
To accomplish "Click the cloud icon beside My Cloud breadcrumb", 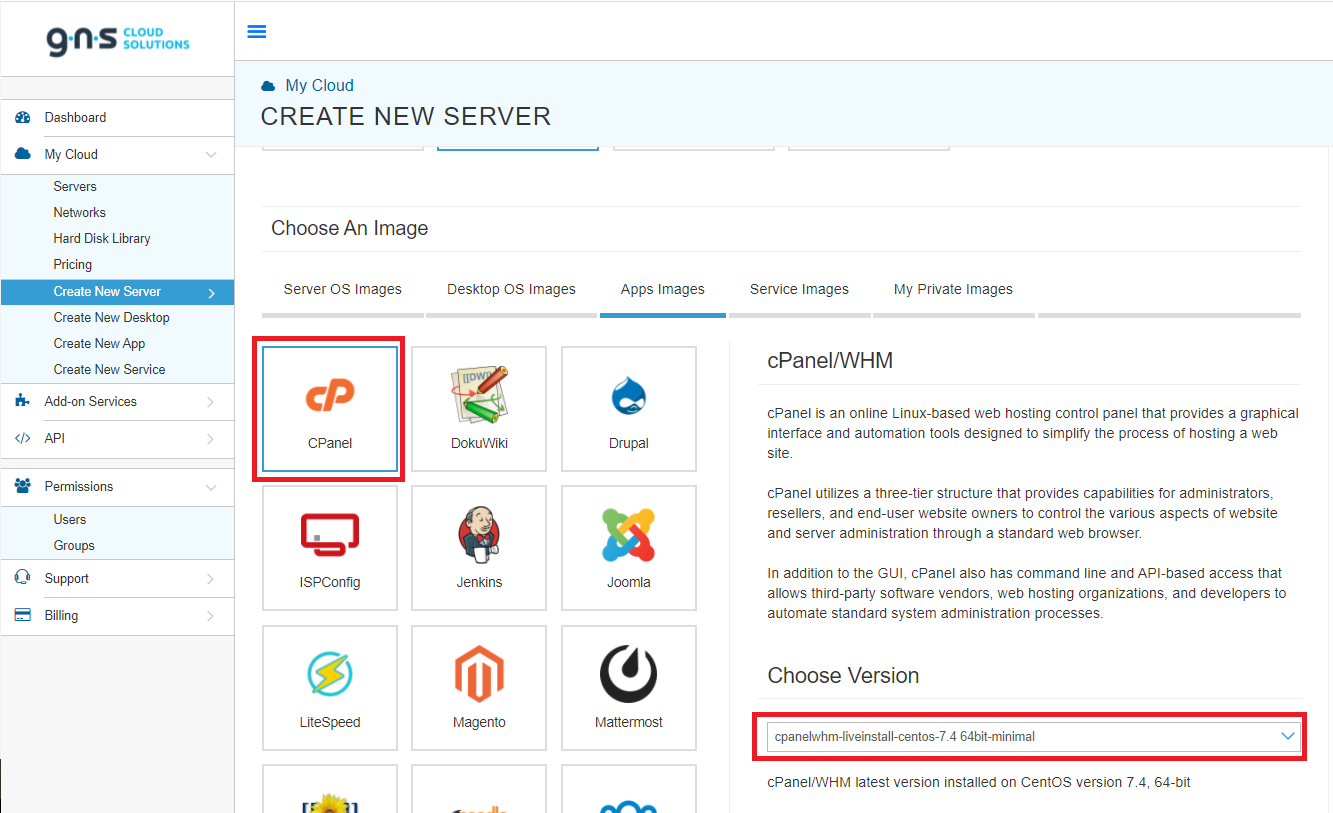I will (268, 86).
